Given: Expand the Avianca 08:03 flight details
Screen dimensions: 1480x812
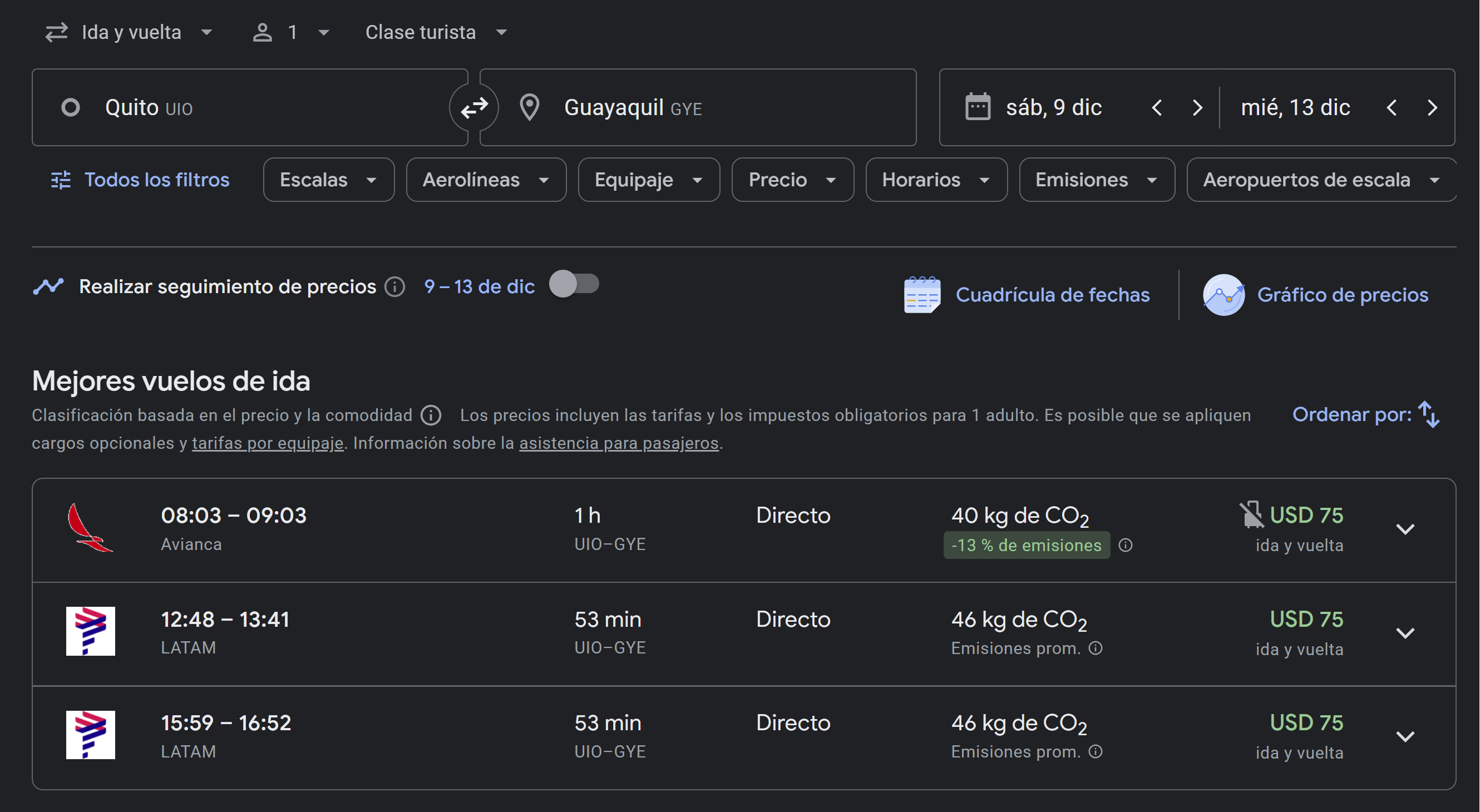Looking at the screenshot, I should click(1405, 529).
